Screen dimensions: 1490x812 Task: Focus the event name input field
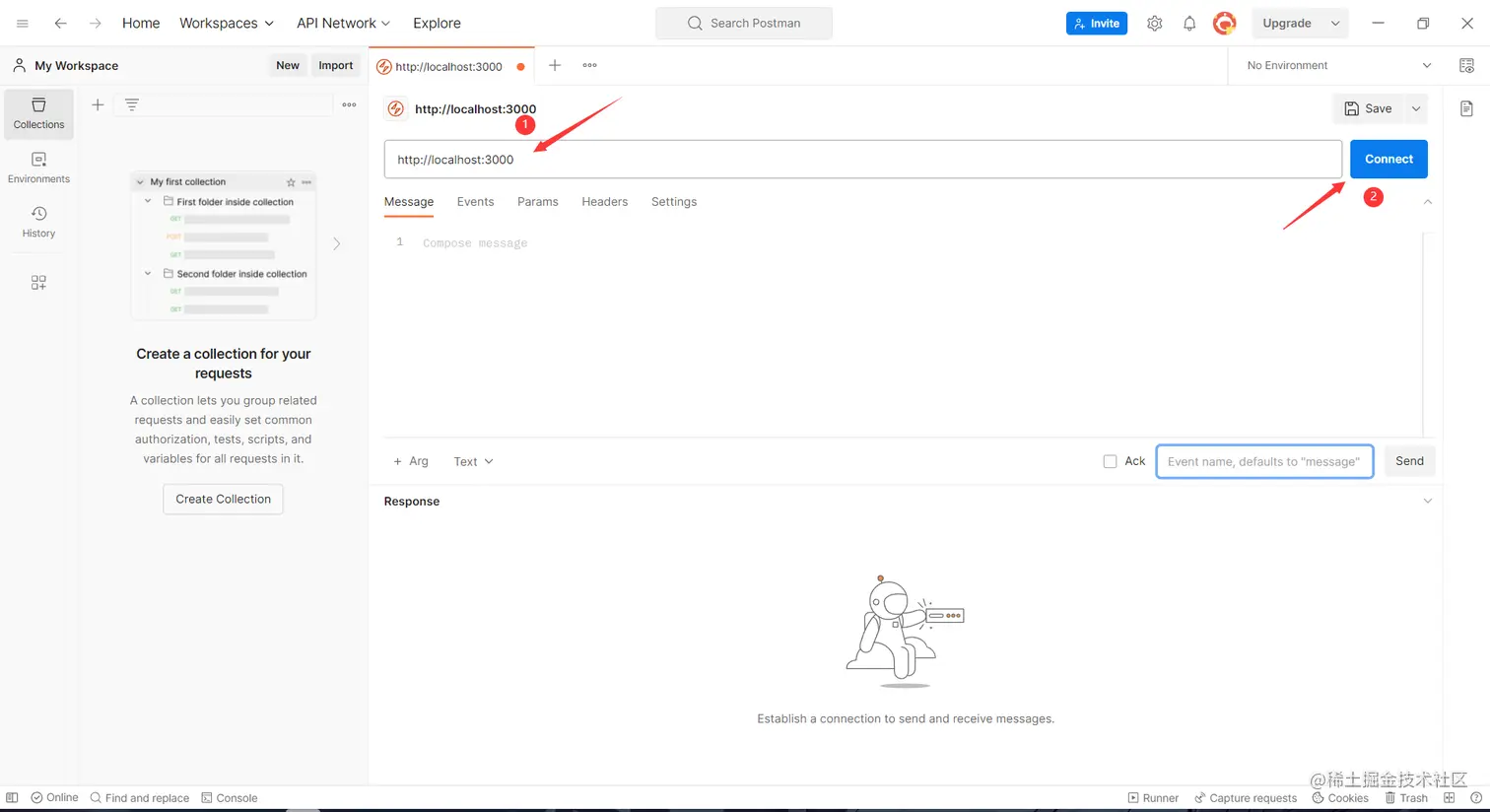(1264, 460)
